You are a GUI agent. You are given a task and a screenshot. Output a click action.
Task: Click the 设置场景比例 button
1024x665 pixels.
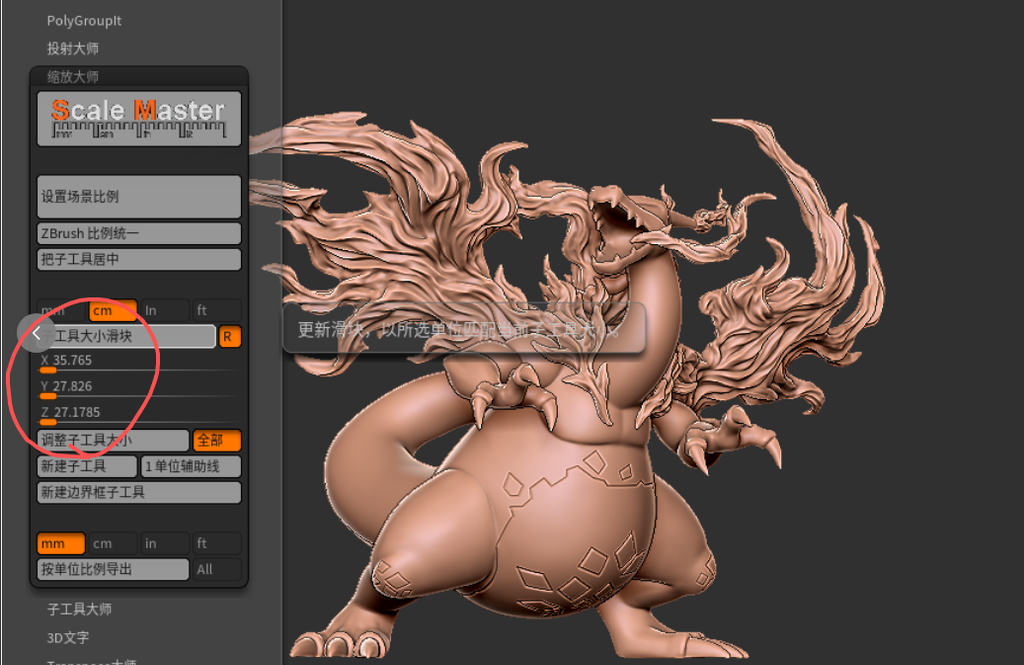pyautogui.click(x=139, y=196)
